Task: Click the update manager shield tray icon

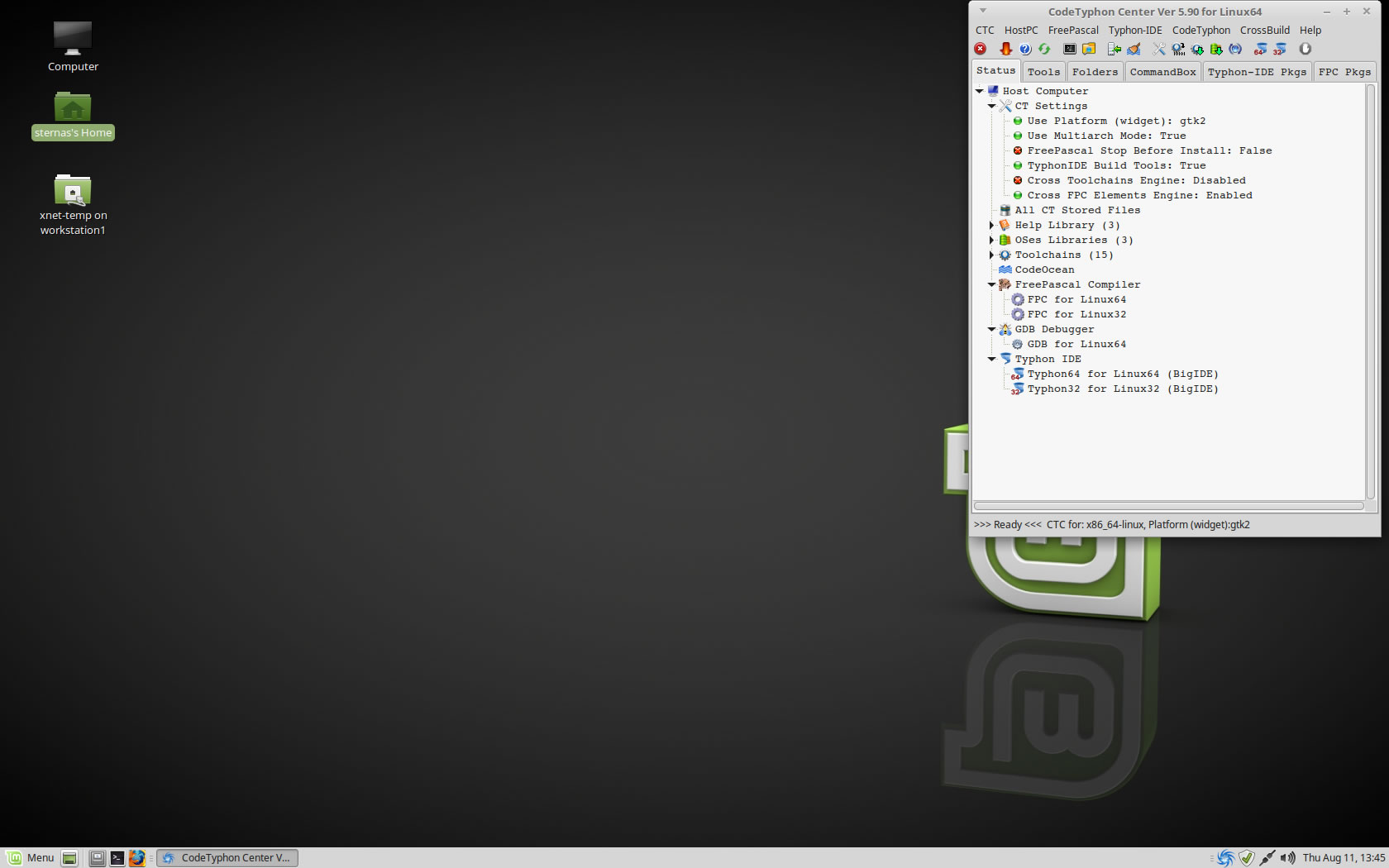Action: [1246, 858]
